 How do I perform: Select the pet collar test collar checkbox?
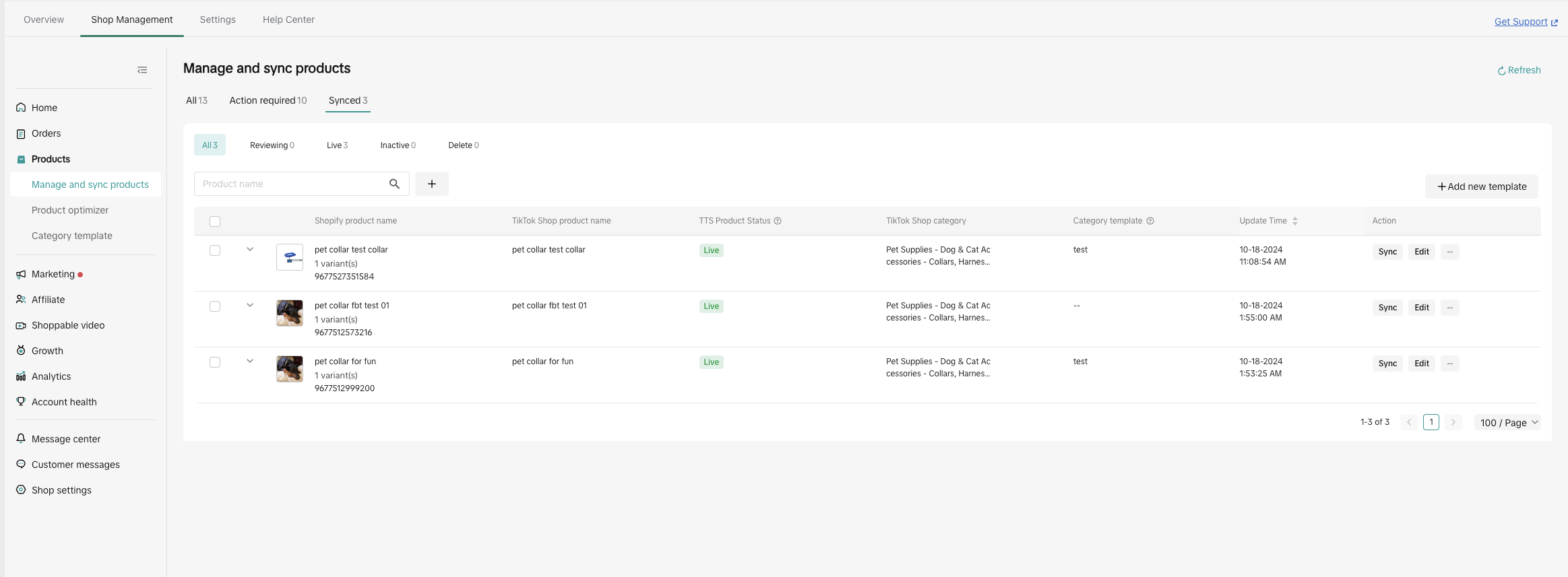point(215,250)
